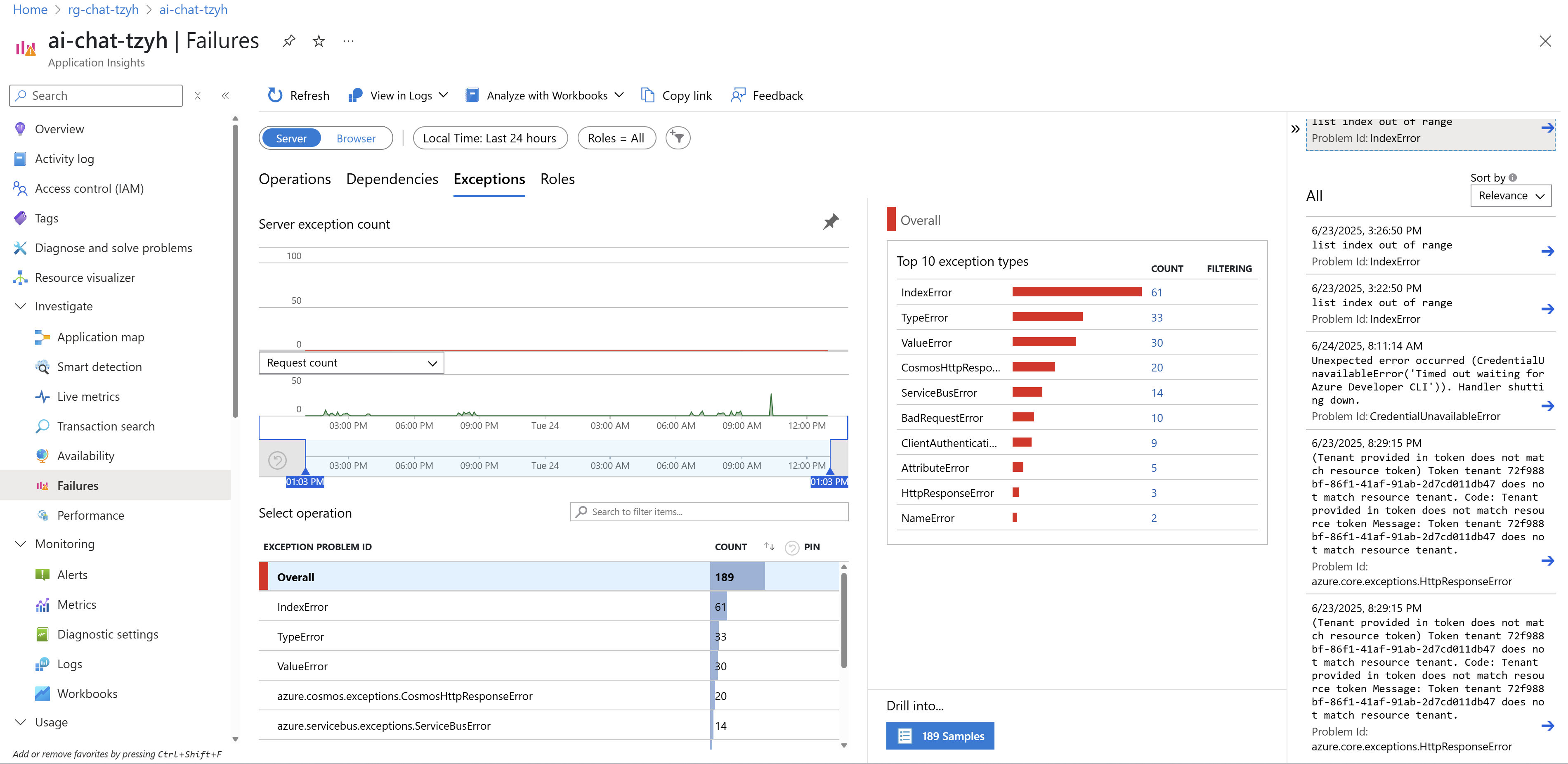Click IndexError count 61 in top exceptions
1568x764 pixels.
coord(1157,293)
